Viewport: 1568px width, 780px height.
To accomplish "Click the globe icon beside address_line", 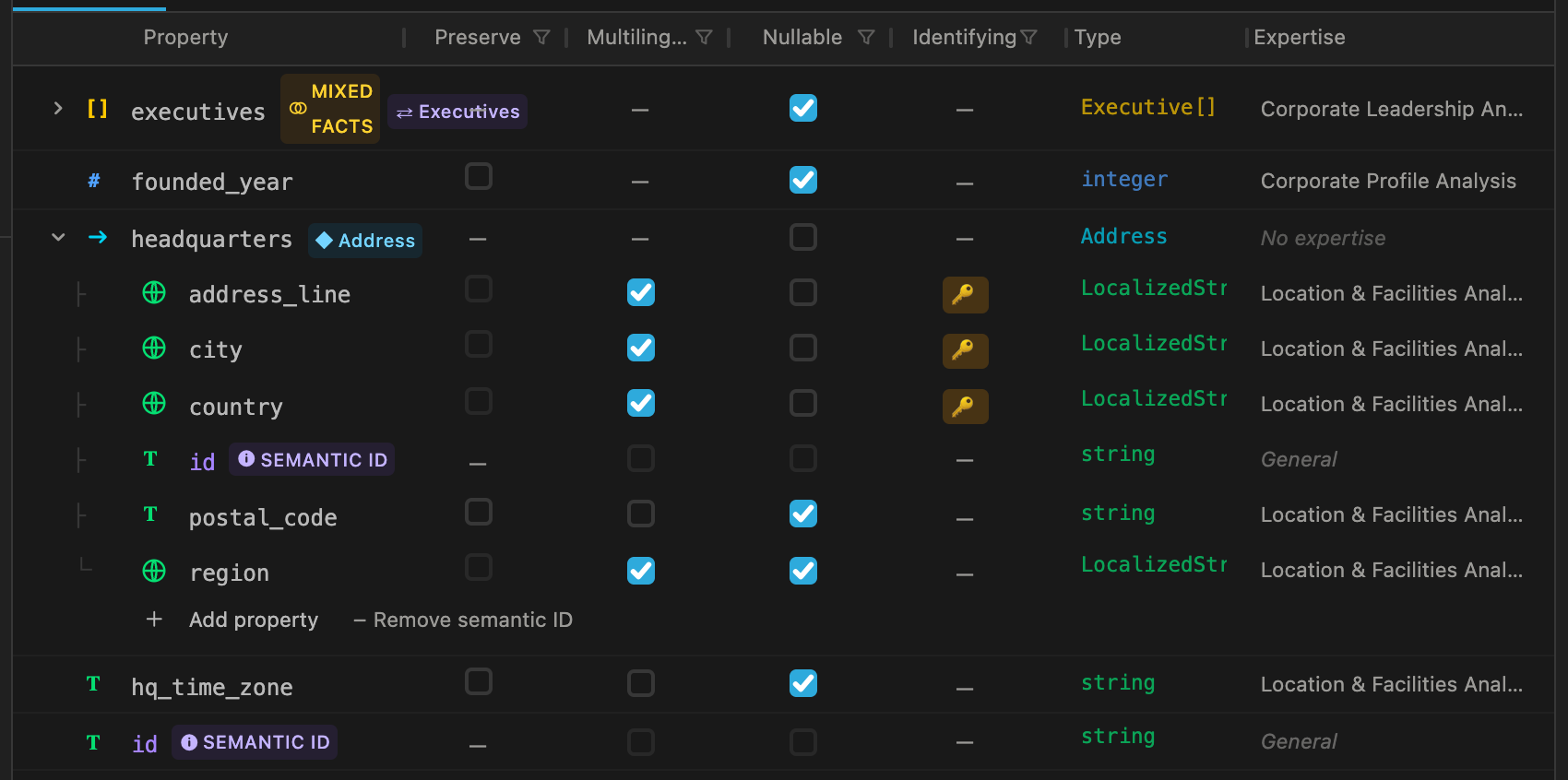I will click(x=154, y=293).
